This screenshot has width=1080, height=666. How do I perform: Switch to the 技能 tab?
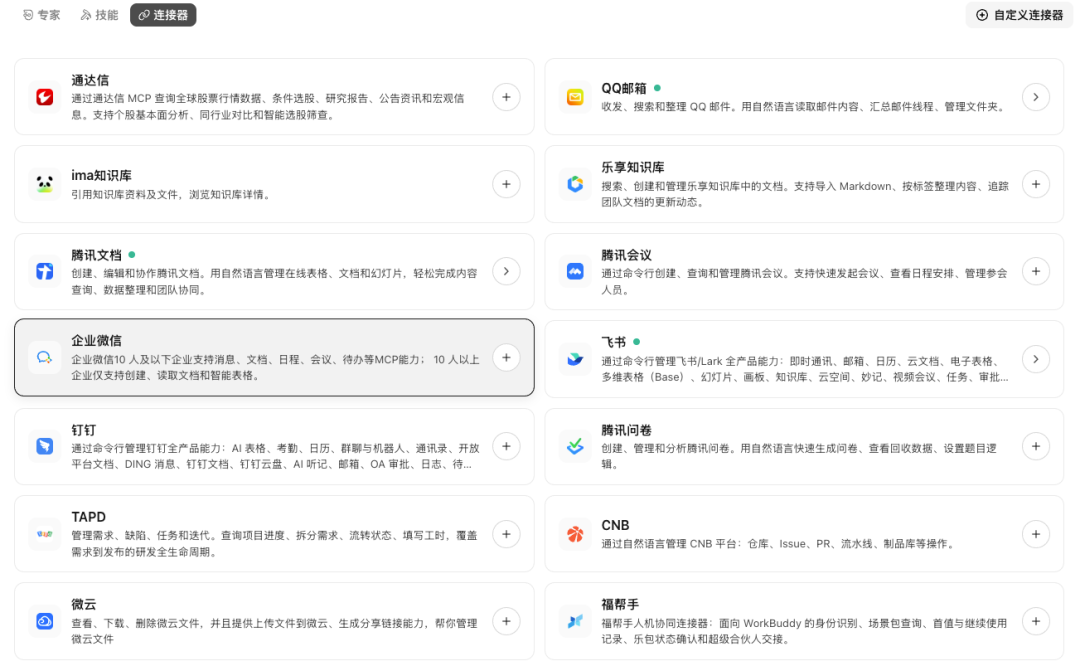99,15
